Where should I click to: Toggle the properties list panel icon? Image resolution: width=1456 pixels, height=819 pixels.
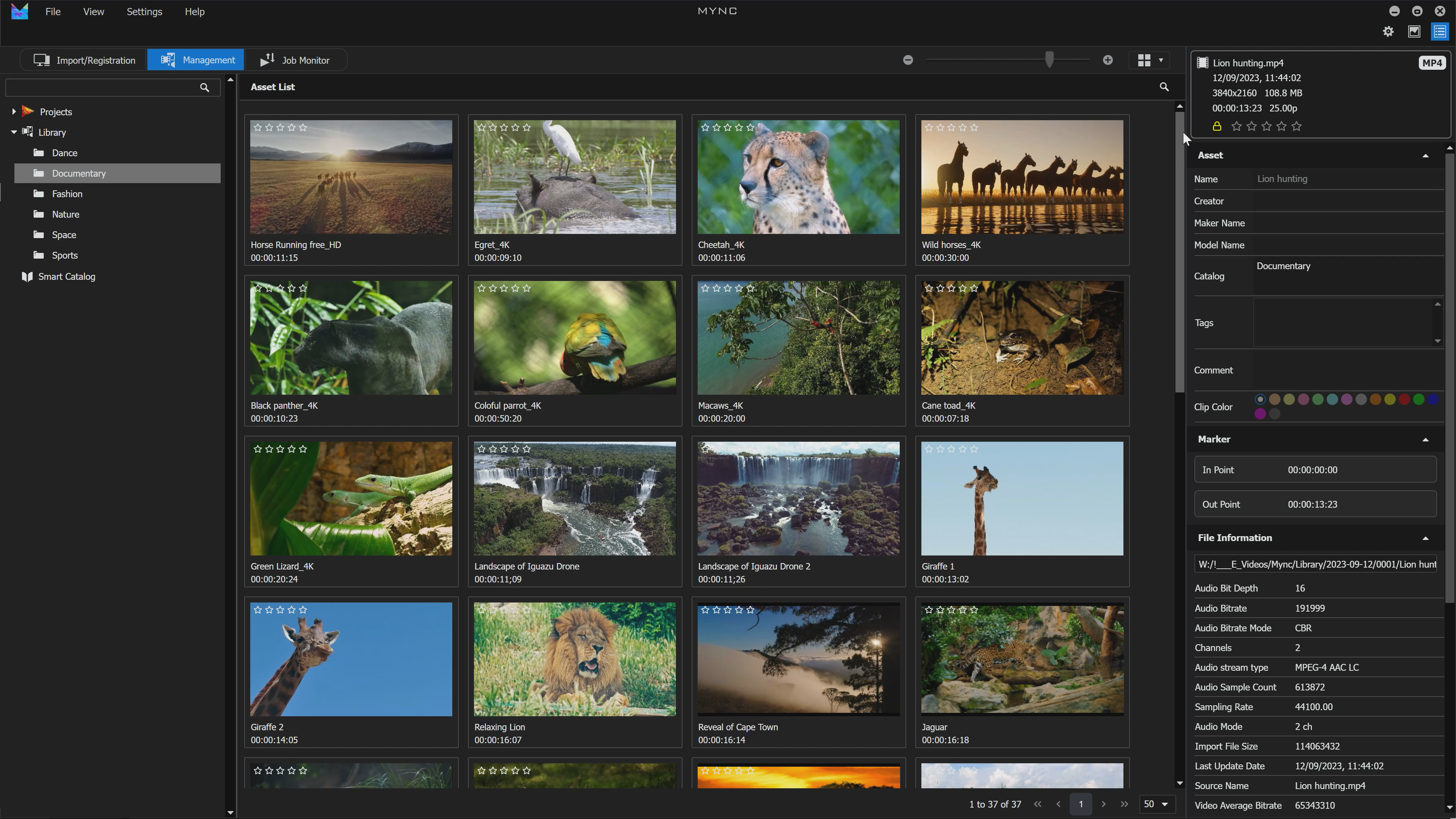point(1440,31)
